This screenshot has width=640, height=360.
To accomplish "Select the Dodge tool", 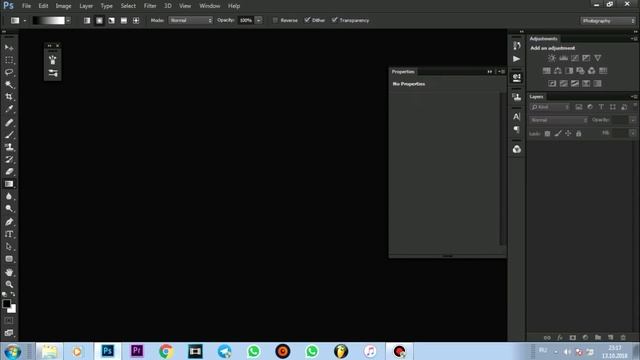I will coord(9,209).
